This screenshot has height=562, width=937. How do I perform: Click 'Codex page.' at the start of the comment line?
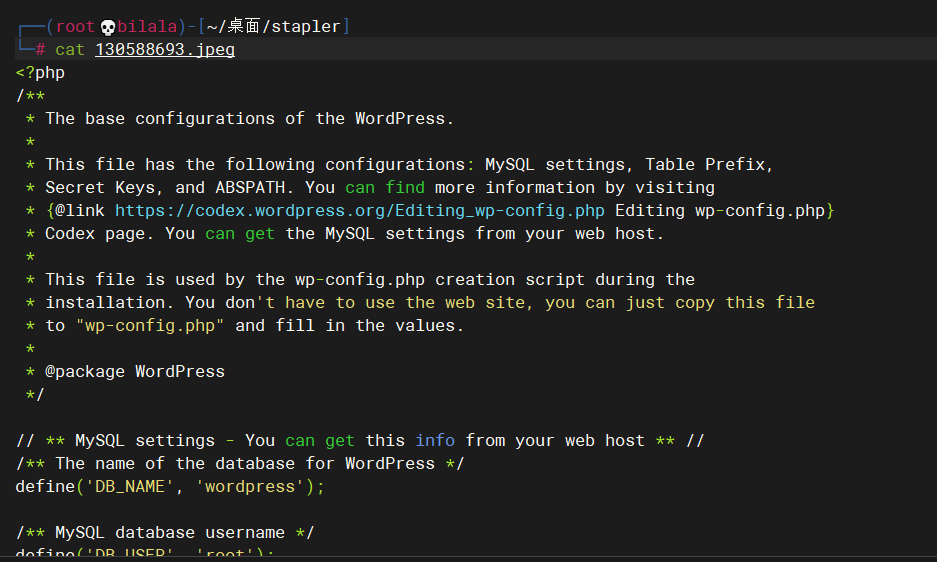click(x=100, y=234)
